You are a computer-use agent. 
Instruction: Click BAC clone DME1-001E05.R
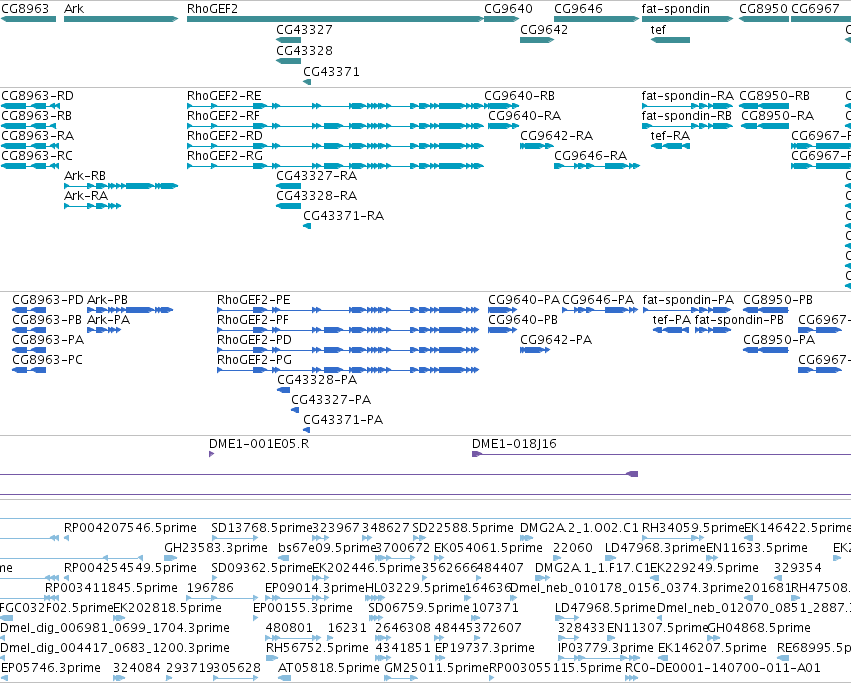[212, 454]
